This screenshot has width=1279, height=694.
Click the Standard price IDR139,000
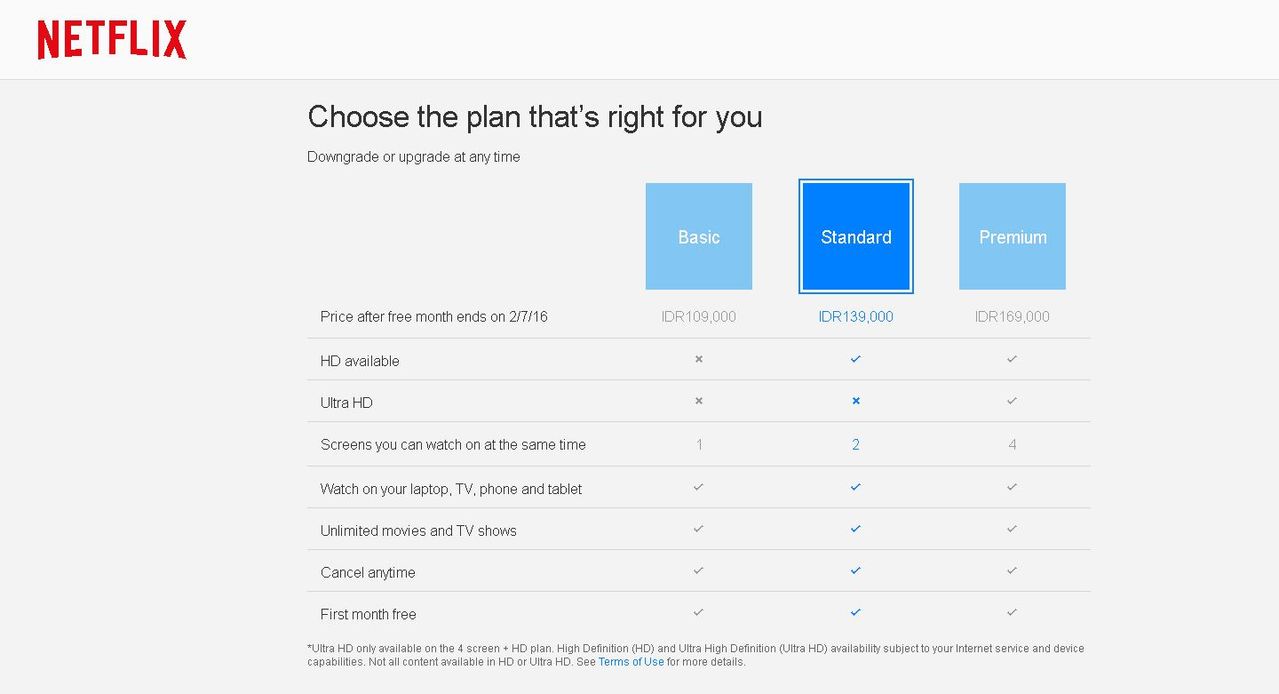click(x=856, y=317)
